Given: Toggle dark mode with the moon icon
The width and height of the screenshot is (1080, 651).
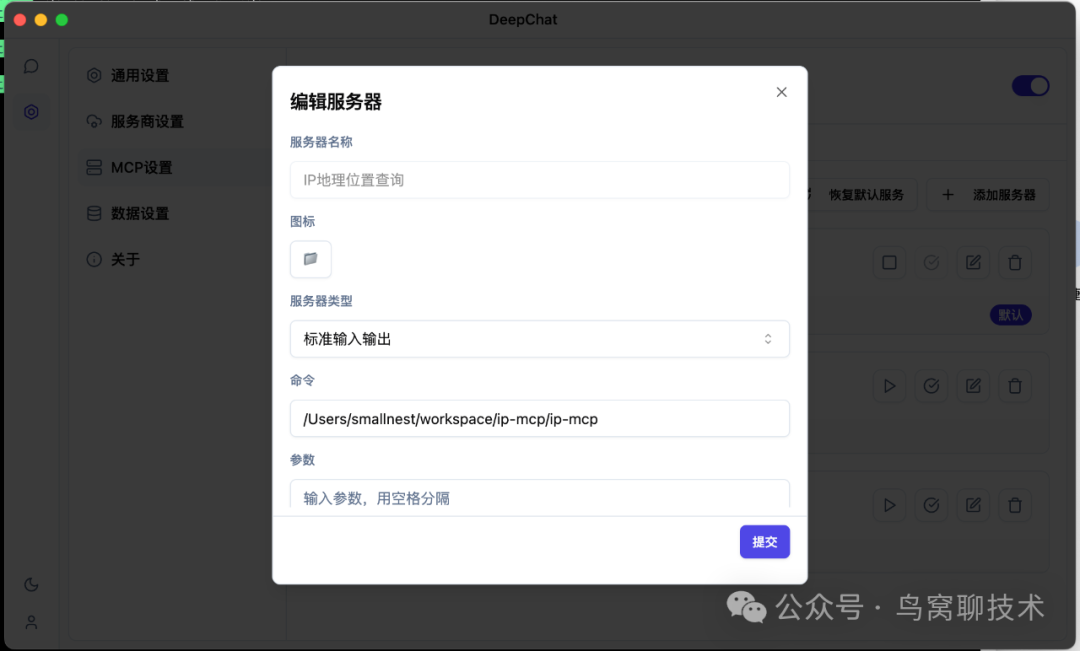Looking at the screenshot, I should point(31,585).
